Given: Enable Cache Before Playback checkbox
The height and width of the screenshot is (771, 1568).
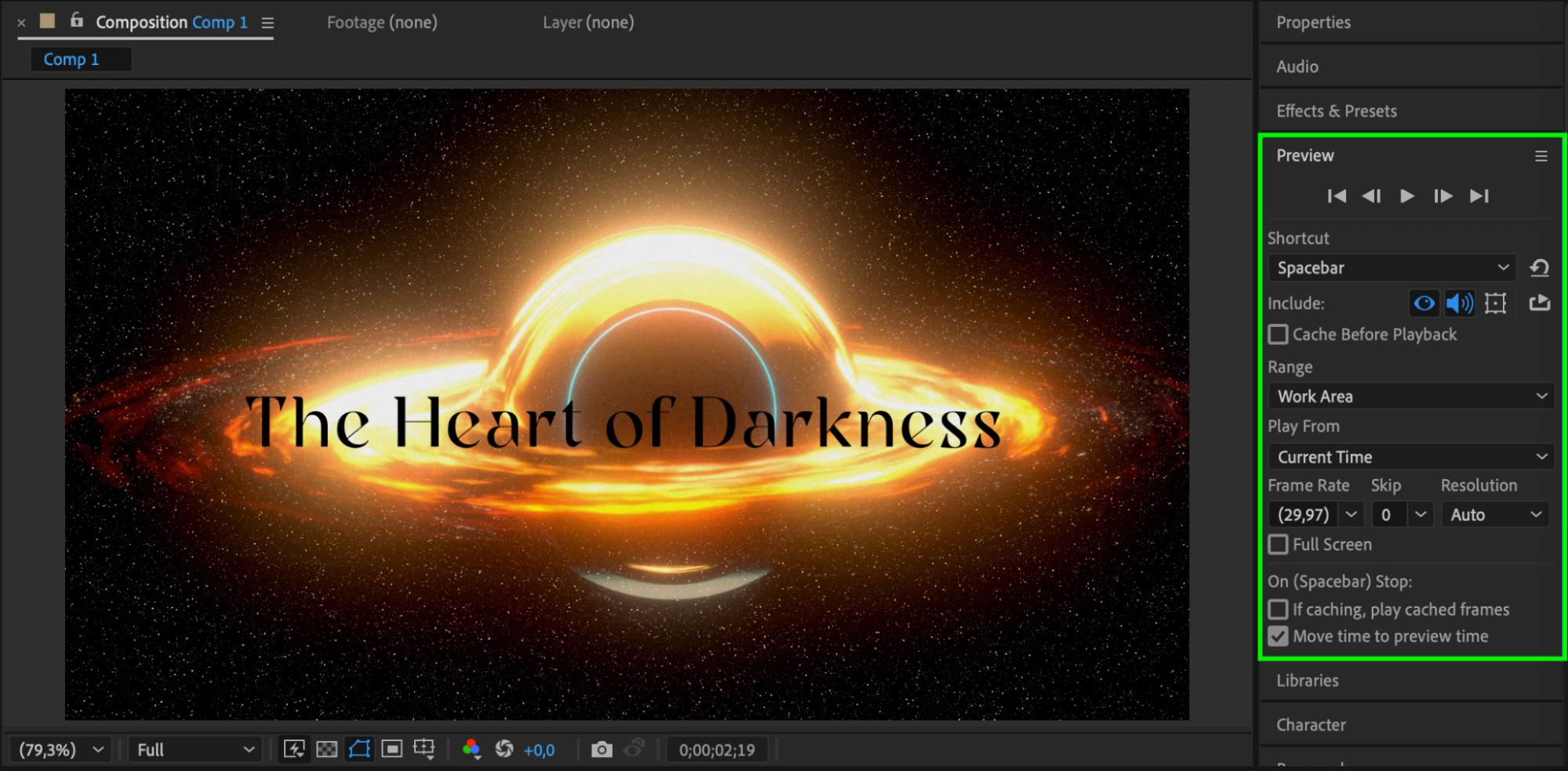Looking at the screenshot, I should [1279, 335].
